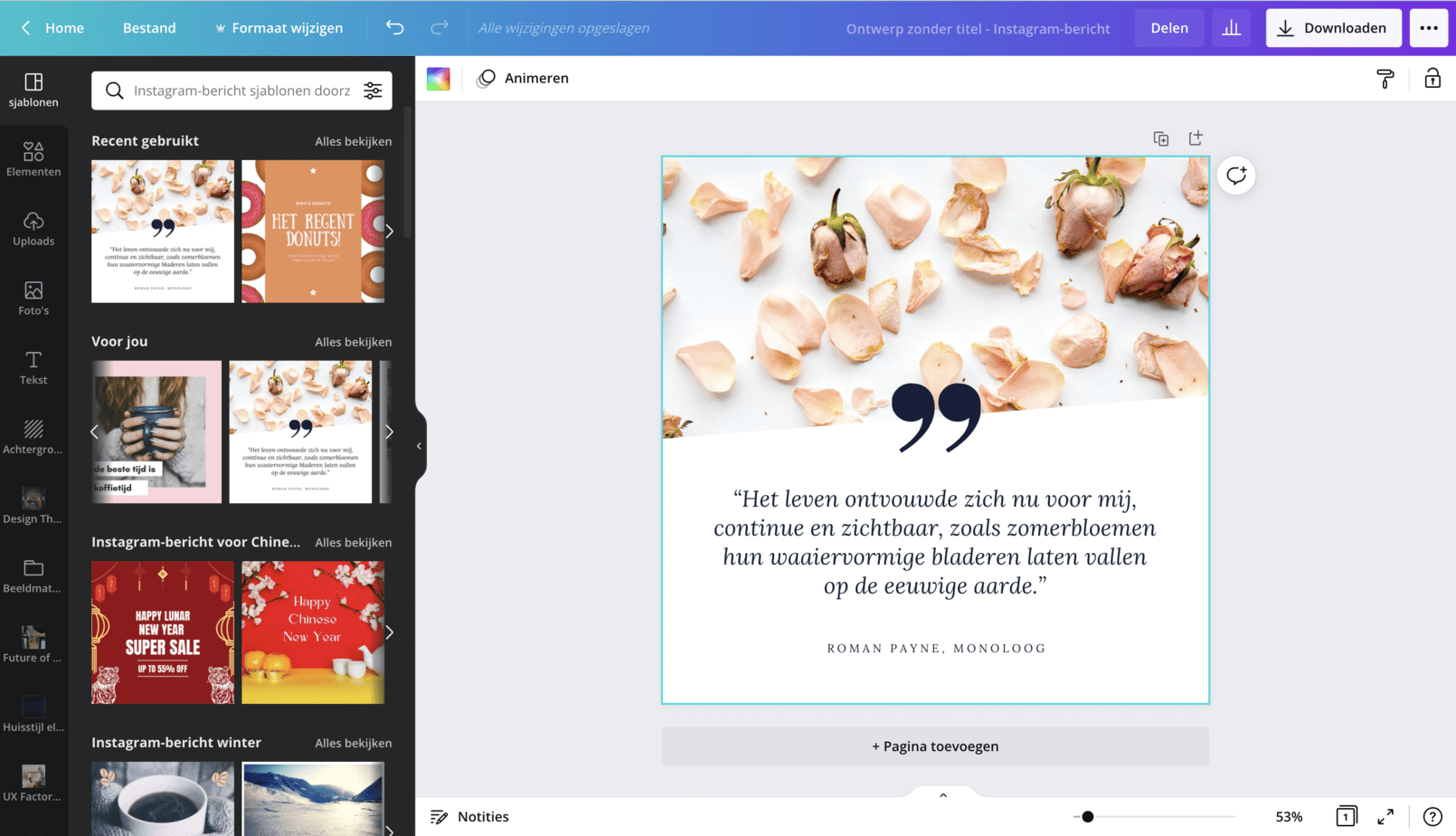Open the Beeldmat... folder tab
The width and height of the screenshot is (1456, 836).
point(33,576)
